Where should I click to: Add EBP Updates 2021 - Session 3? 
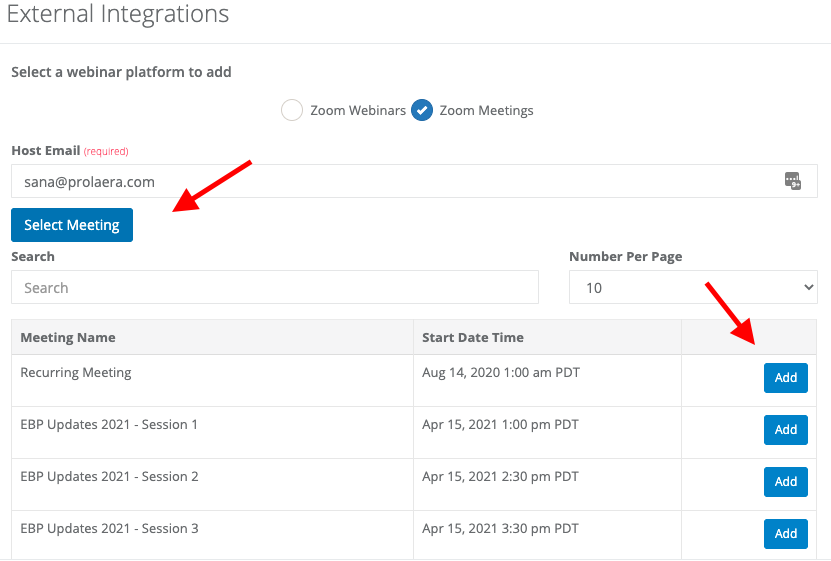(786, 533)
